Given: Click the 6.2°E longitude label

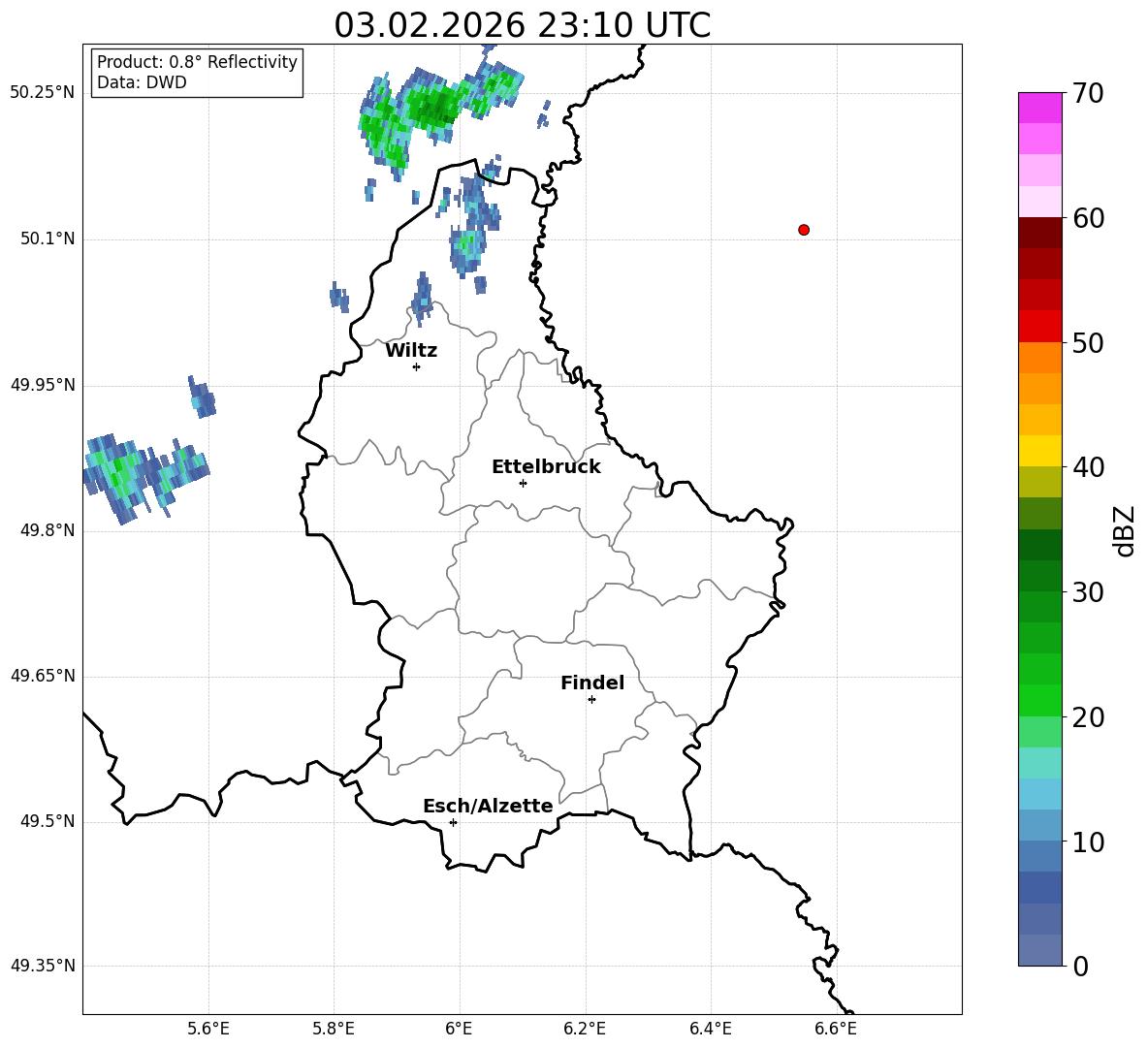Looking at the screenshot, I should pyautogui.click(x=585, y=1029).
